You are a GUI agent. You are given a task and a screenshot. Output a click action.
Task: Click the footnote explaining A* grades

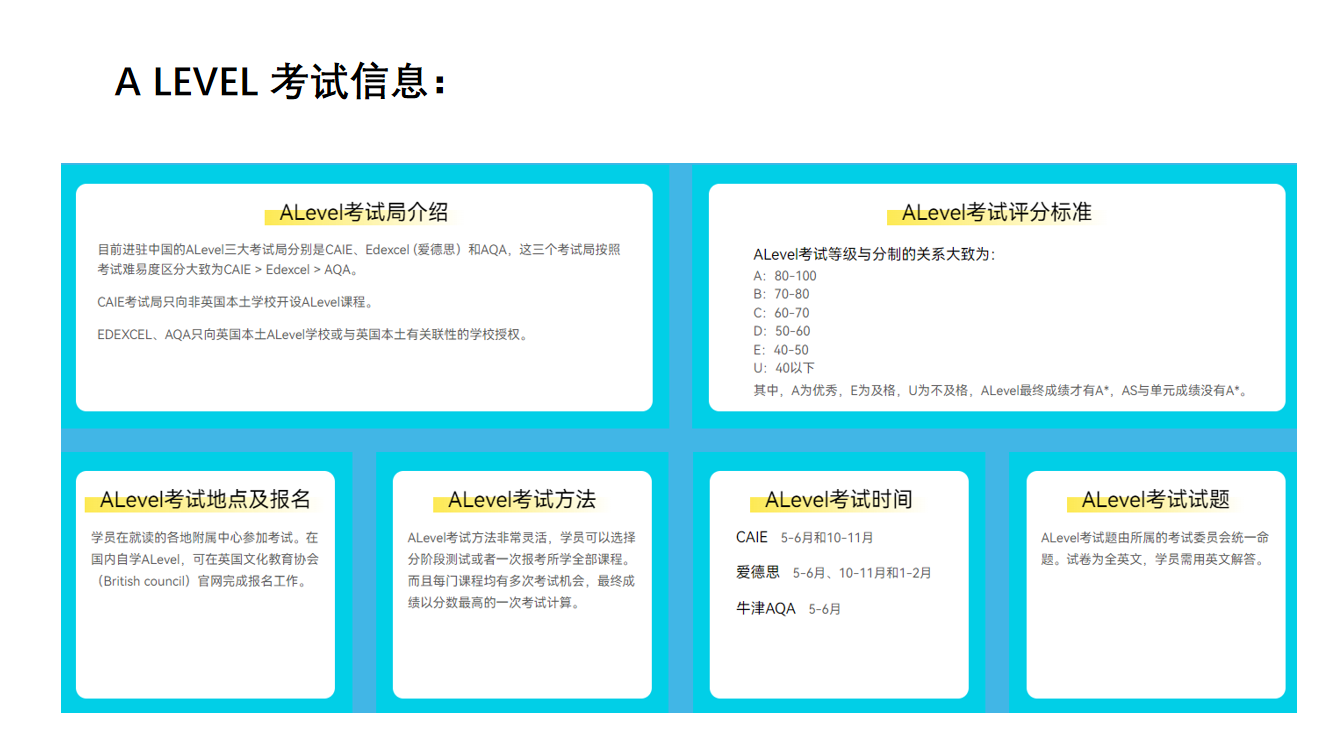(1000, 391)
